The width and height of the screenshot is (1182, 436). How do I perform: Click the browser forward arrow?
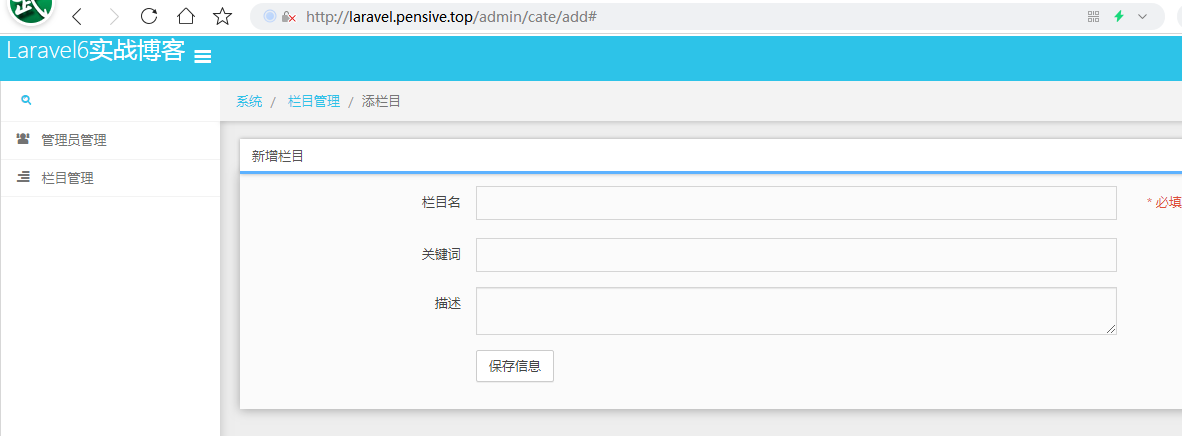pos(114,16)
